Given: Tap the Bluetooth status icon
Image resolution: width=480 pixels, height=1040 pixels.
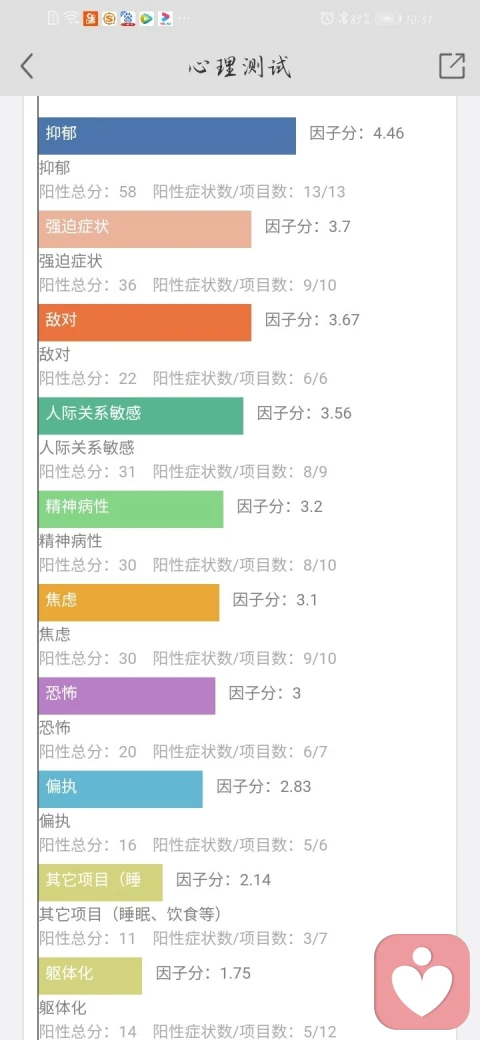Looking at the screenshot, I should tap(343, 19).
